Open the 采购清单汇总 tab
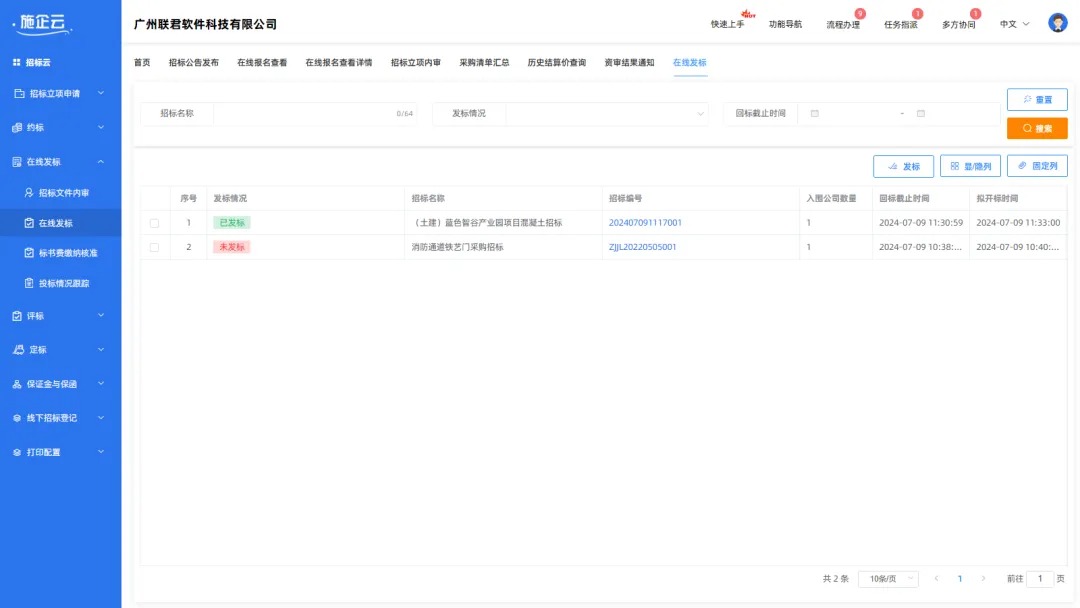 pyautogui.click(x=485, y=61)
